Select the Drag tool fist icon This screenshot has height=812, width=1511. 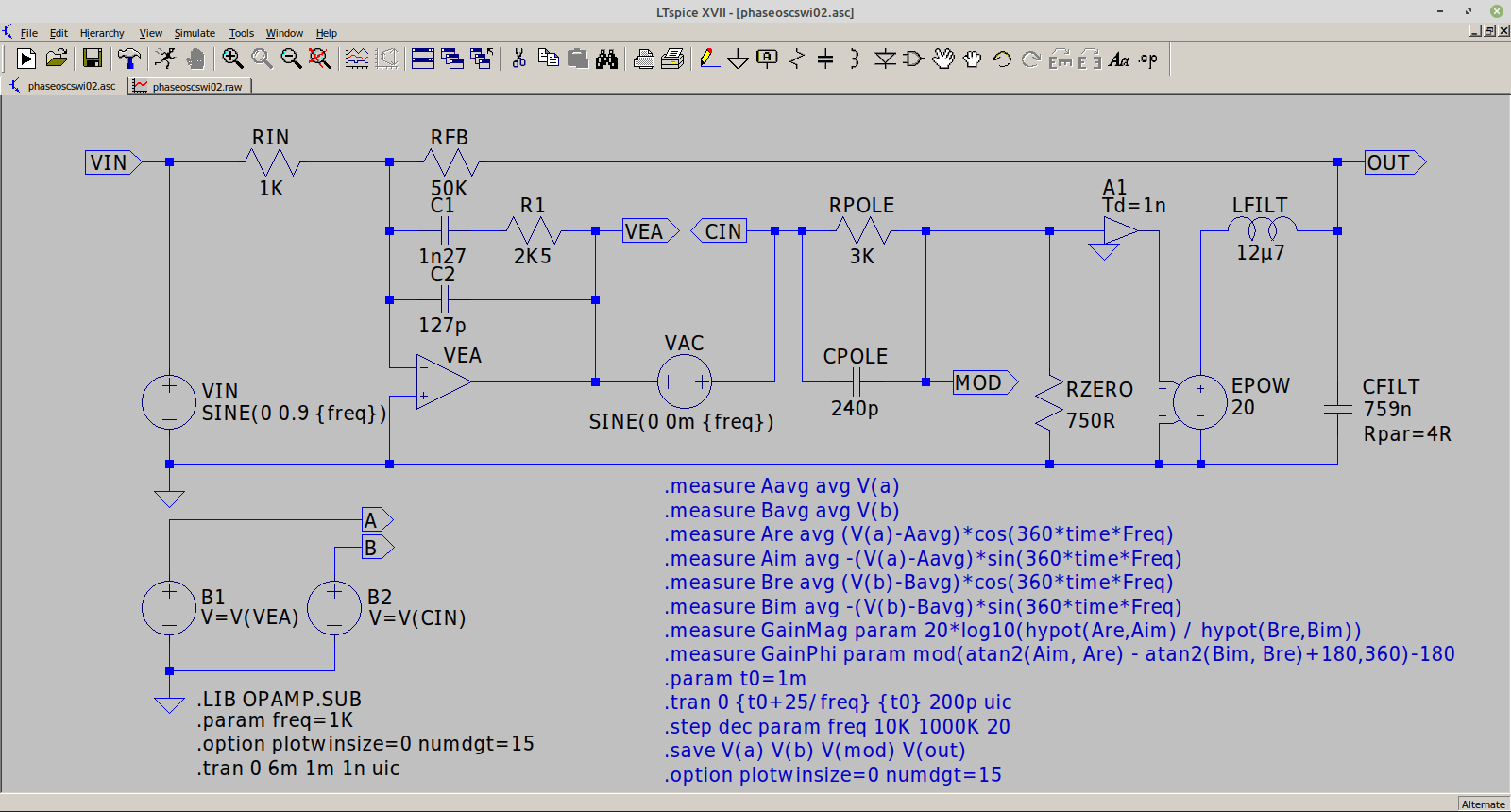click(x=973, y=59)
